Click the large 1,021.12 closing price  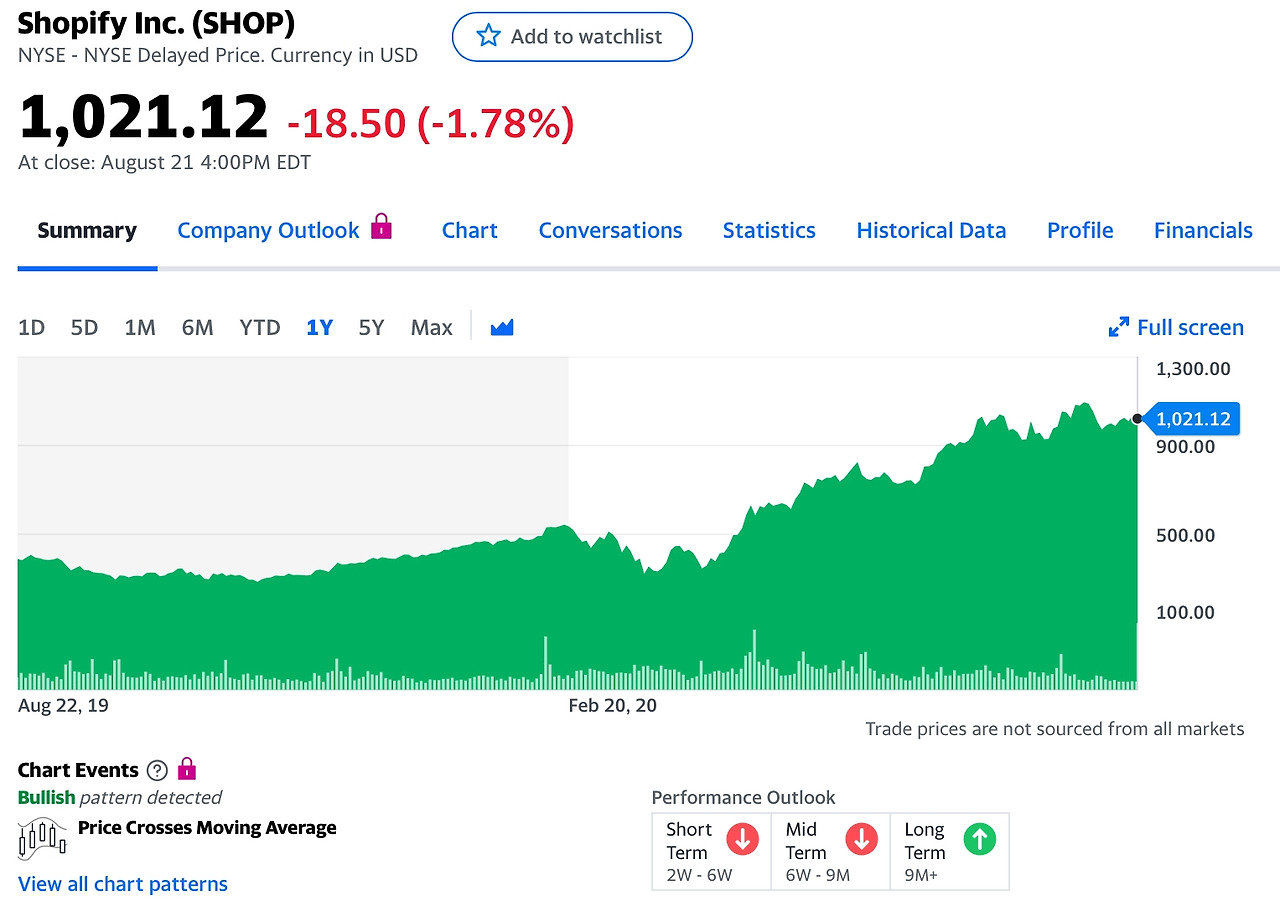pyautogui.click(x=144, y=116)
